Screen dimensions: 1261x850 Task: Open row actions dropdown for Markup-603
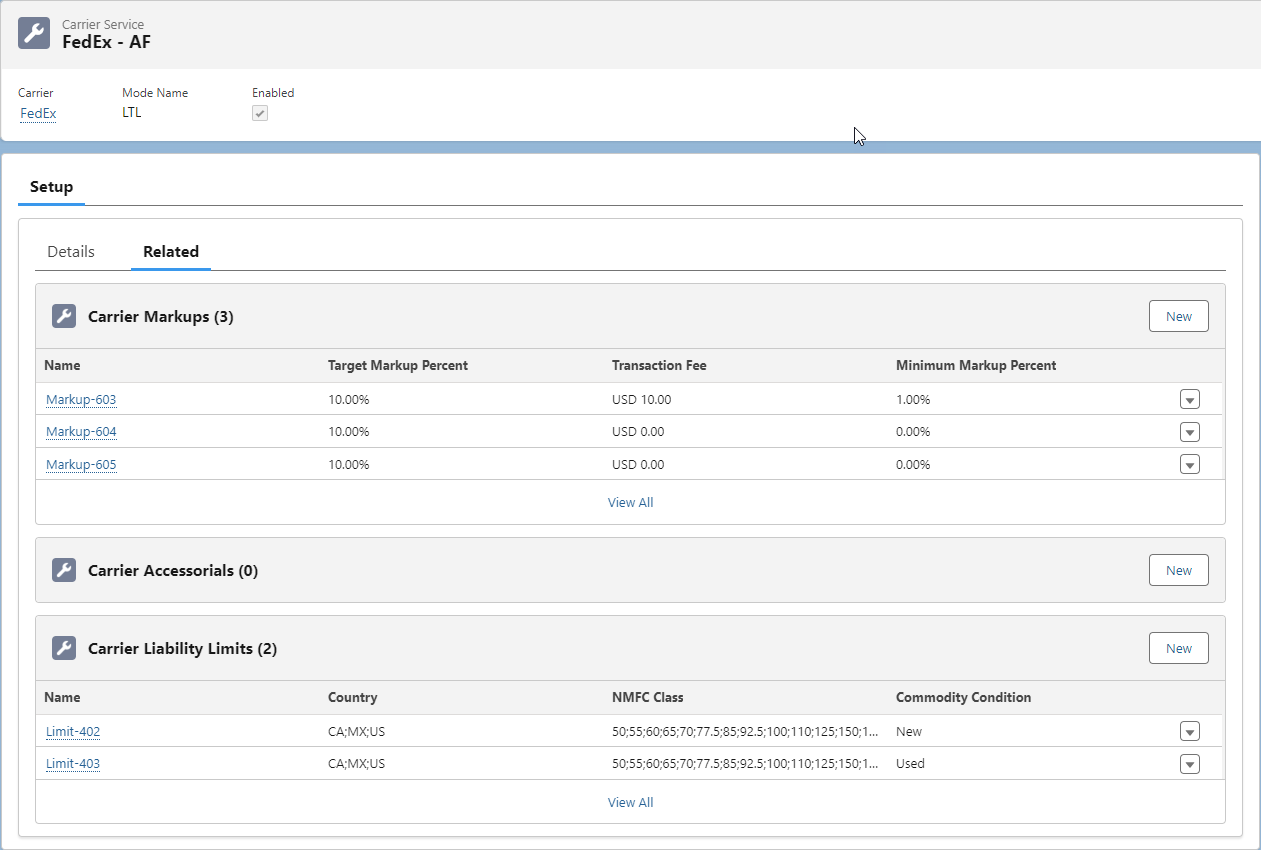[x=1190, y=400]
